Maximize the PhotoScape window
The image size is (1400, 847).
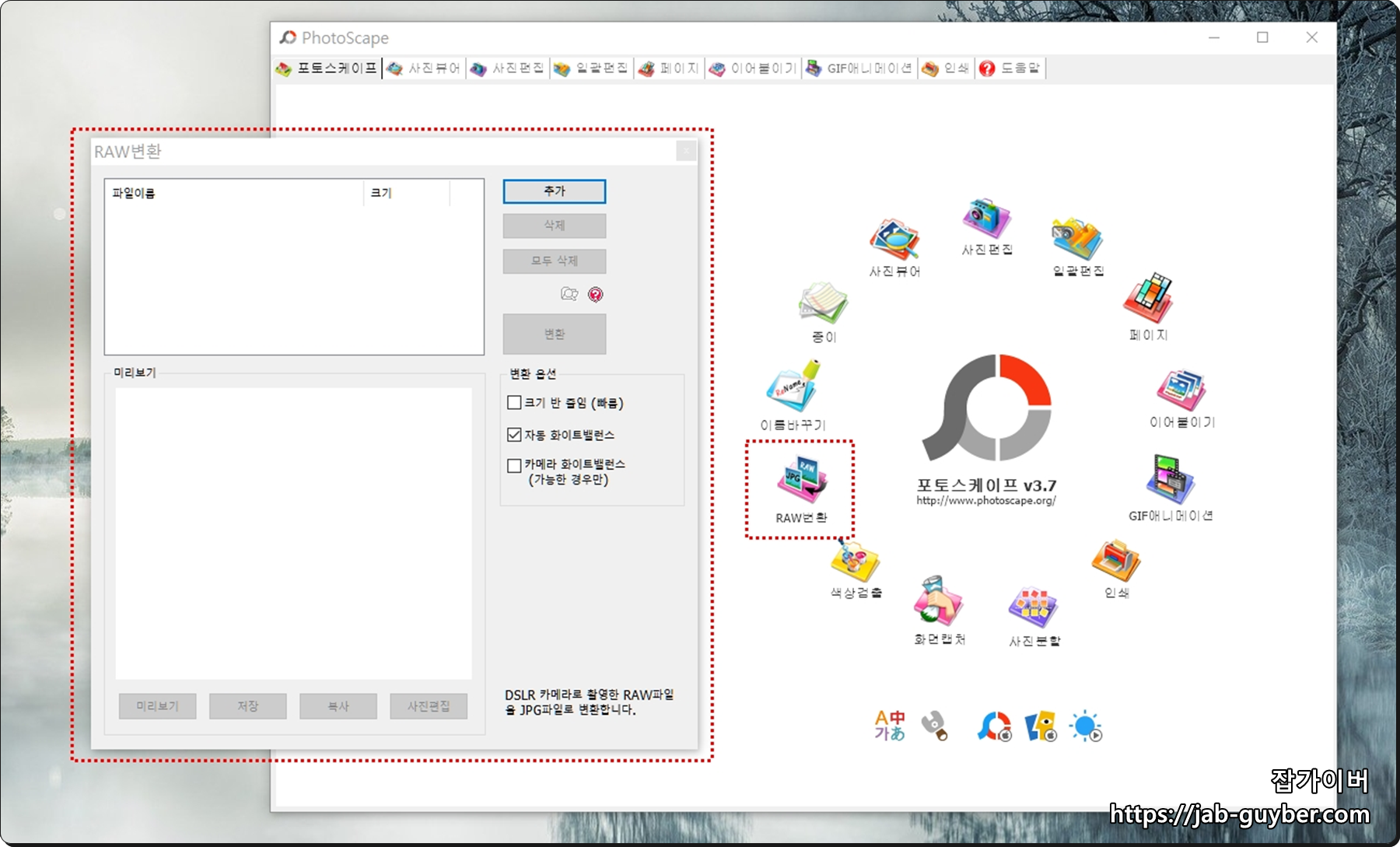(x=1262, y=37)
